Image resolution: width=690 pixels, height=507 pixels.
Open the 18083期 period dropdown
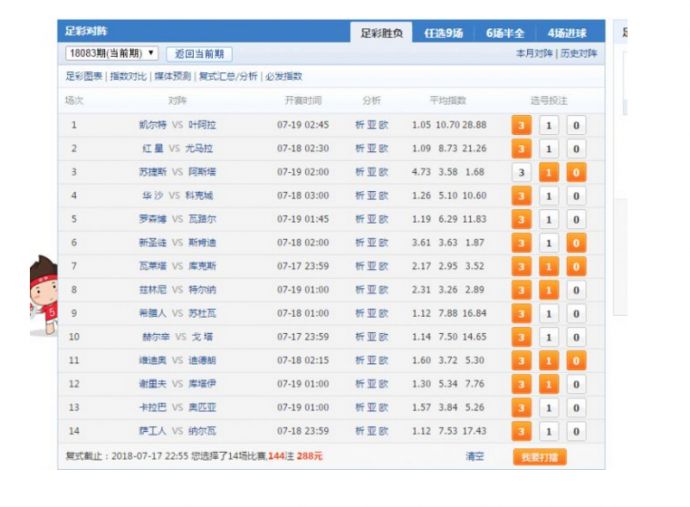tap(112, 53)
